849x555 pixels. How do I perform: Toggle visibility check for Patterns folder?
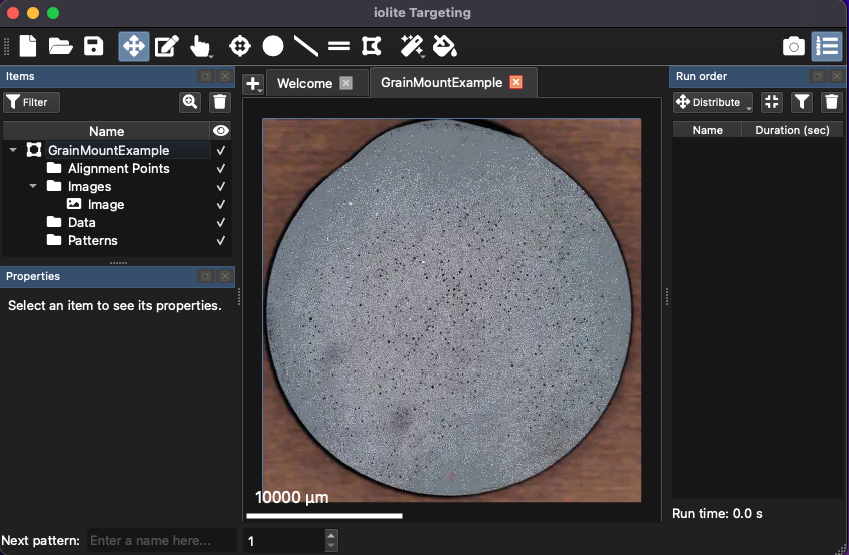point(220,240)
